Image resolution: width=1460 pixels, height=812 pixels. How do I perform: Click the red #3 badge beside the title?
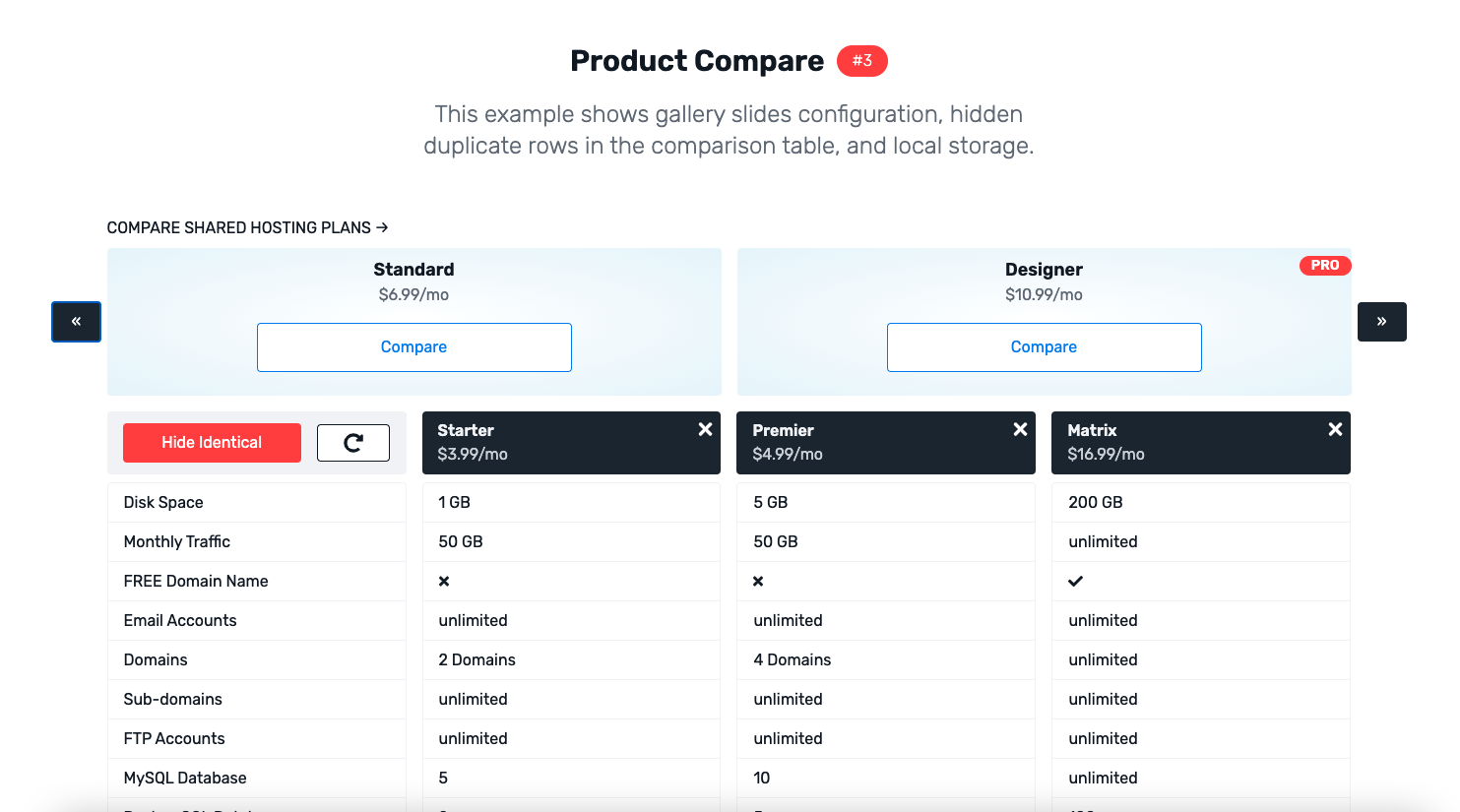(861, 60)
